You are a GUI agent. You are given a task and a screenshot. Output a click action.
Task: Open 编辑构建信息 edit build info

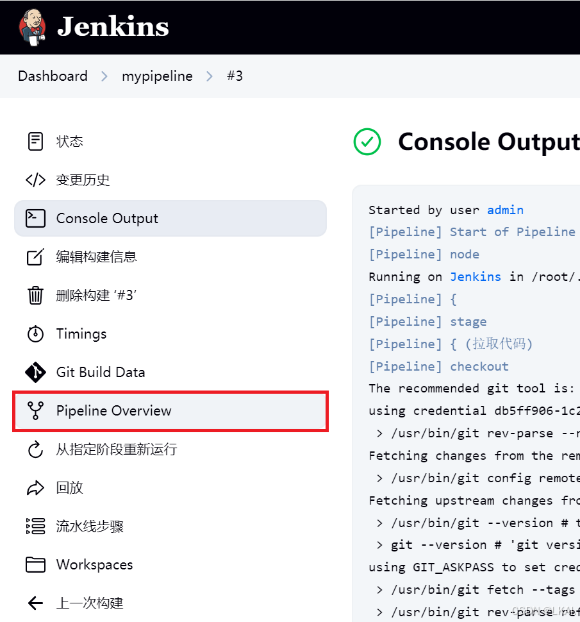coord(171,257)
